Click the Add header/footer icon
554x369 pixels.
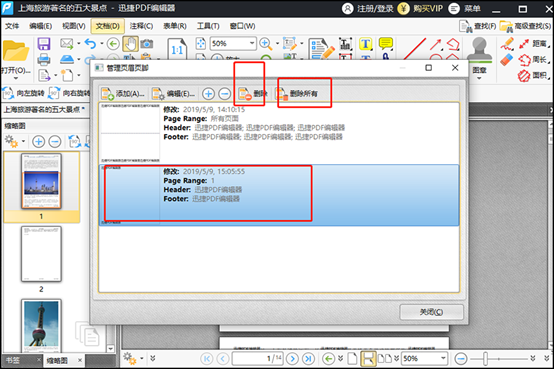107,94
